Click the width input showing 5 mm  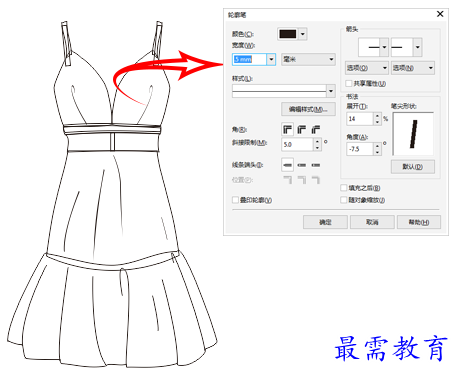click(x=250, y=59)
